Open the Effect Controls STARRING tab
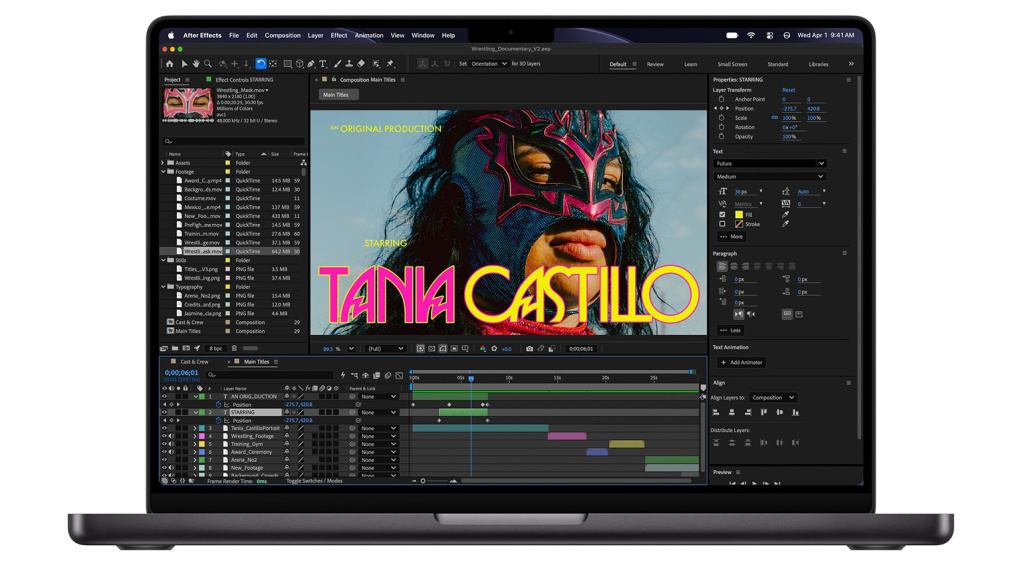This screenshot has width=1024, height=565. [x=244, y=80]
